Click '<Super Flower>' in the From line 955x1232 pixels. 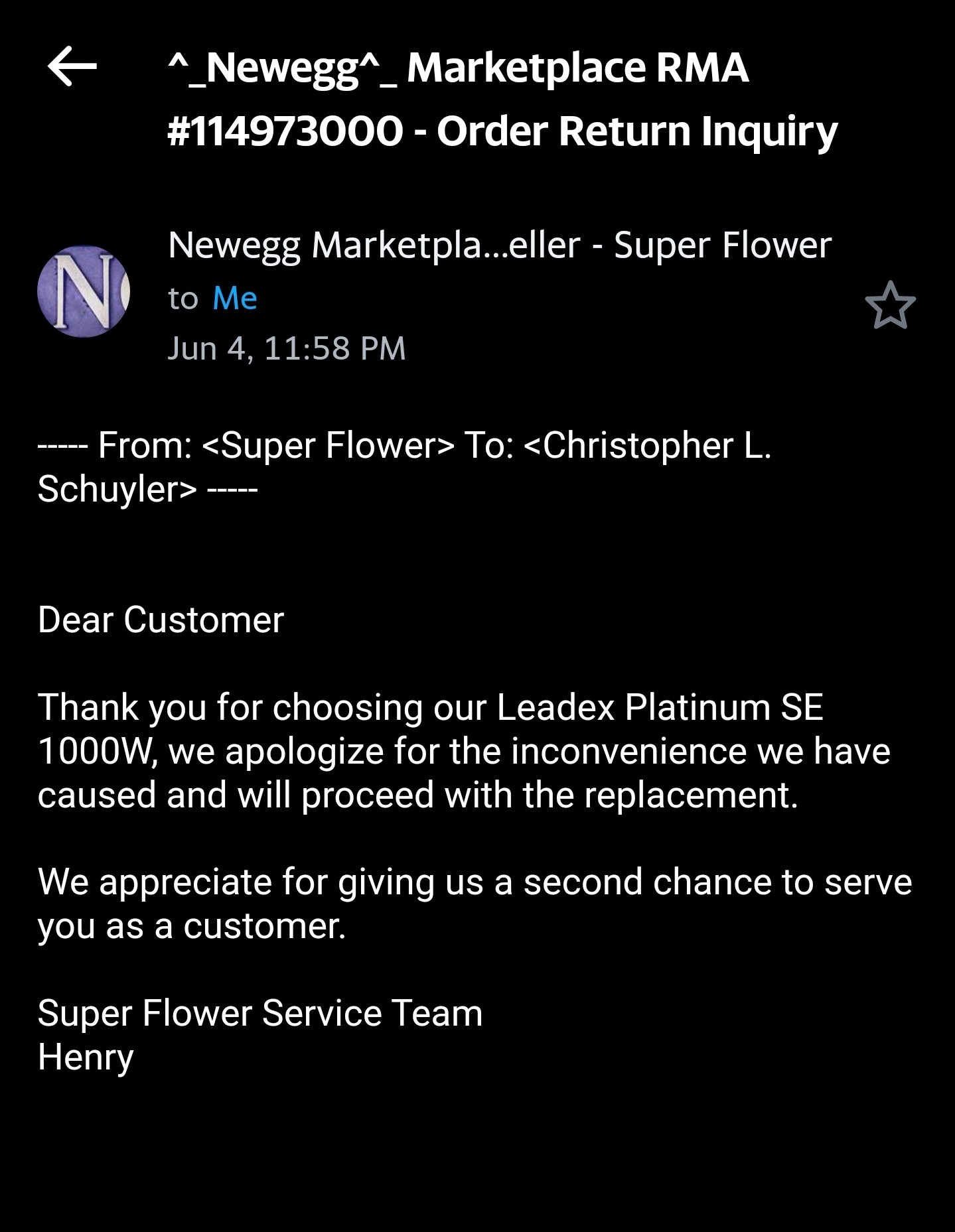tap(329, 445)
